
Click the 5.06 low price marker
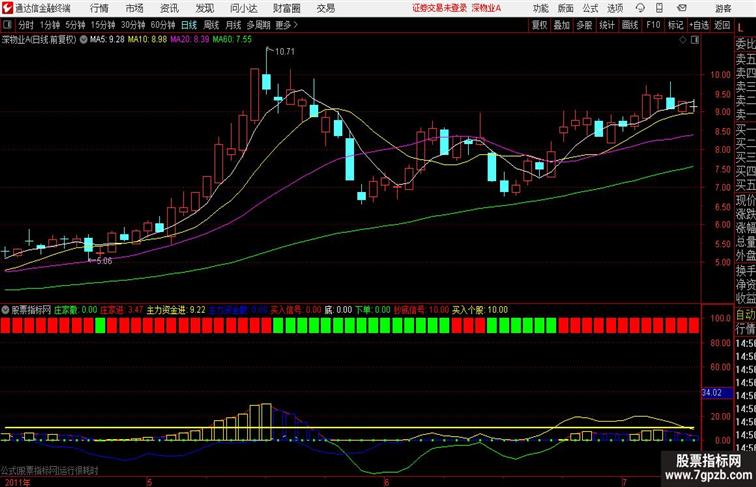tap(104, 261)
